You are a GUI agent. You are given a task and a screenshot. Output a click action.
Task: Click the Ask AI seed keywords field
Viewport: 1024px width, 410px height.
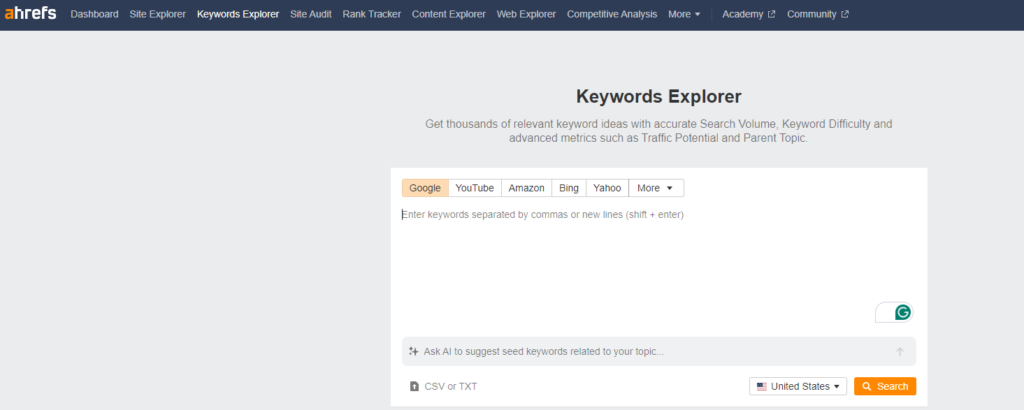pyautogui.click(x=658, y=351)
